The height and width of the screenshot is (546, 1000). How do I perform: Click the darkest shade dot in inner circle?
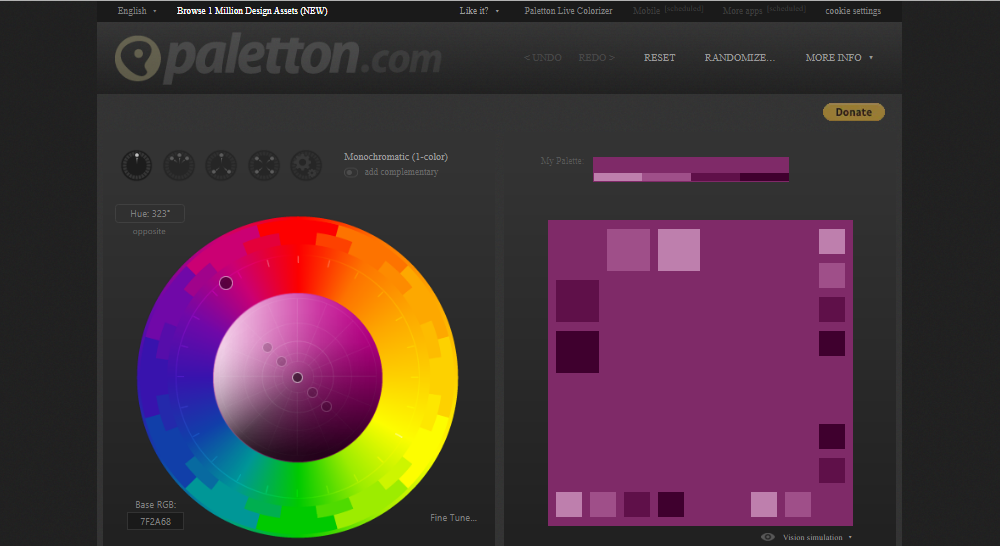(x=327, y=406)
